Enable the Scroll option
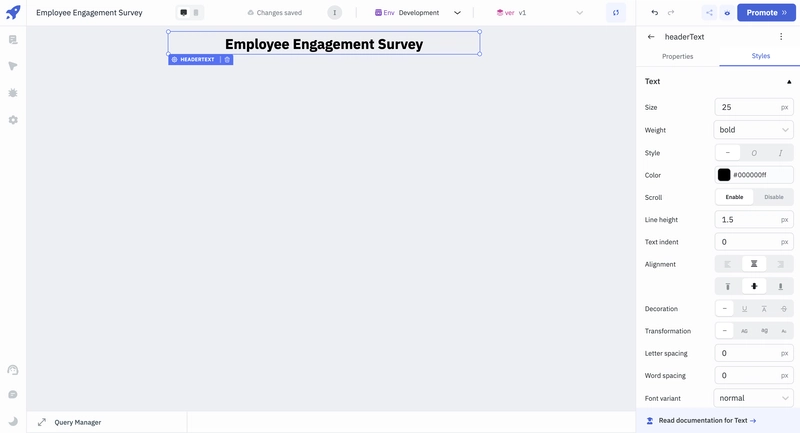 coord(734,197)
